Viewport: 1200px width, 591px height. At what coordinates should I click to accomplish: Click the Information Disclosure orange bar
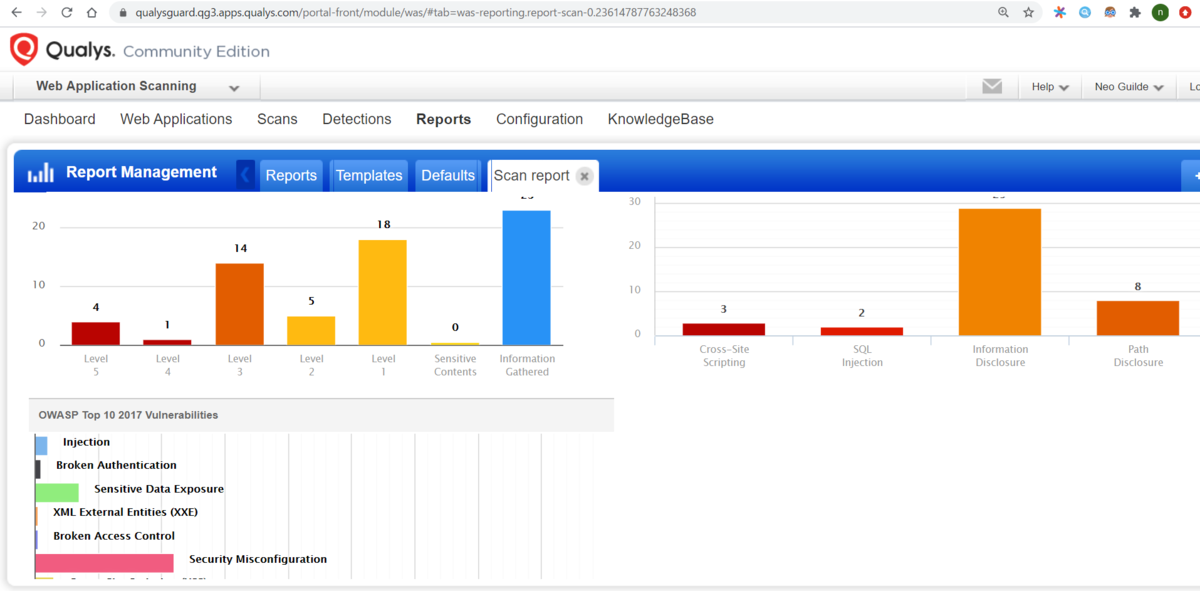(x=1000, y=271)
